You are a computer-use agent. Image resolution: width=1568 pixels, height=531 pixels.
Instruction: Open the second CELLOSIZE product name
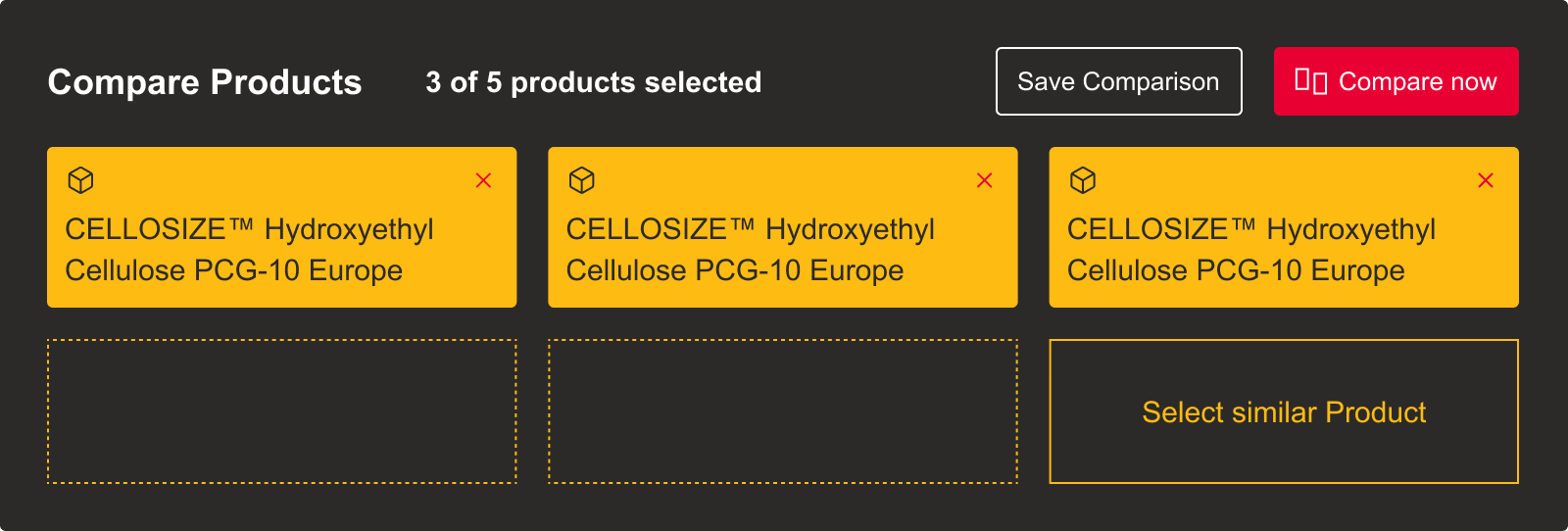[x=750, y=249]
